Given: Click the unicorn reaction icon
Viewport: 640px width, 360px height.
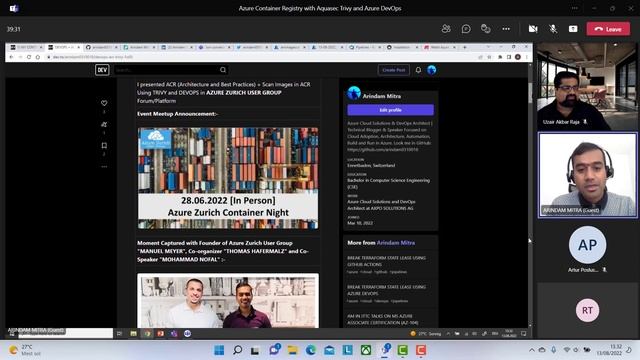Looking at the screenshot, I should [104, 124].
